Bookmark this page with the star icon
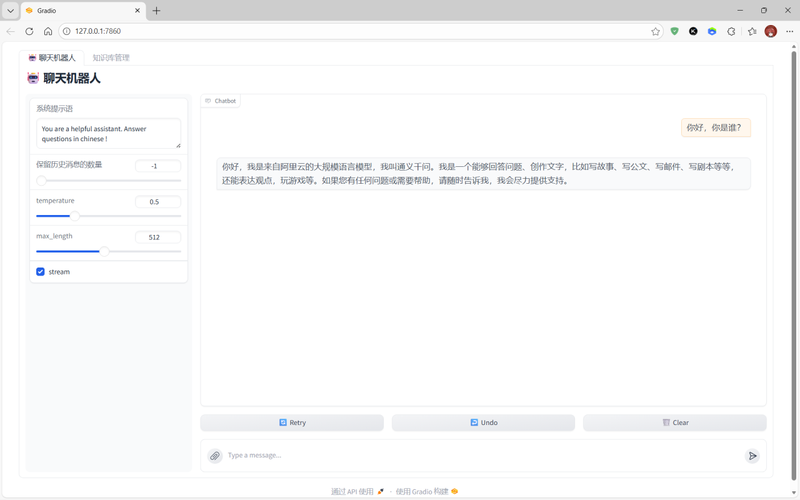Viewport: 800px width, 500px height. [x=655, y=32]
